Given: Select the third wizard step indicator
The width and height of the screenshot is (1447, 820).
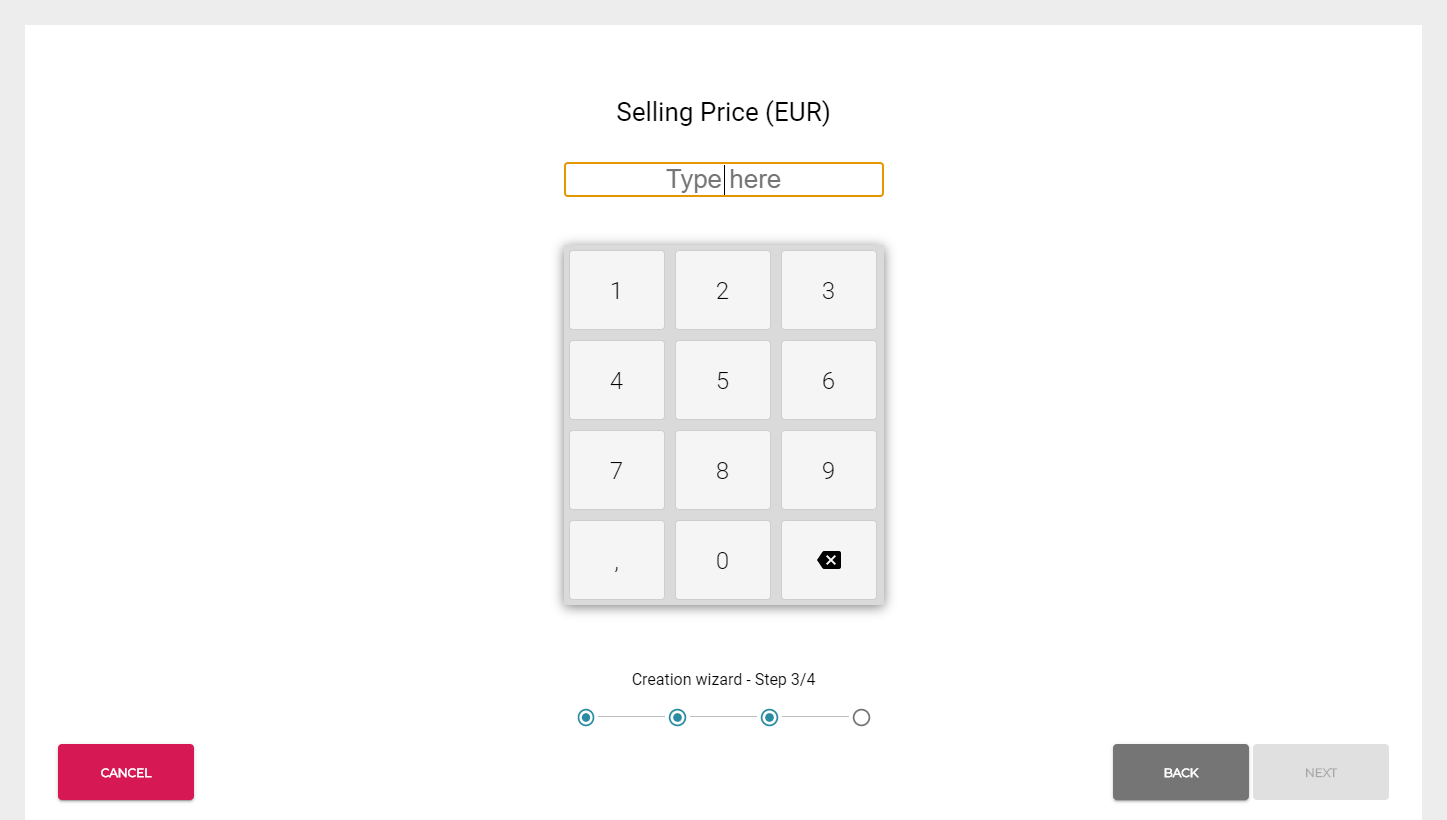Looking at the screenshot, I should pos(770,717).
